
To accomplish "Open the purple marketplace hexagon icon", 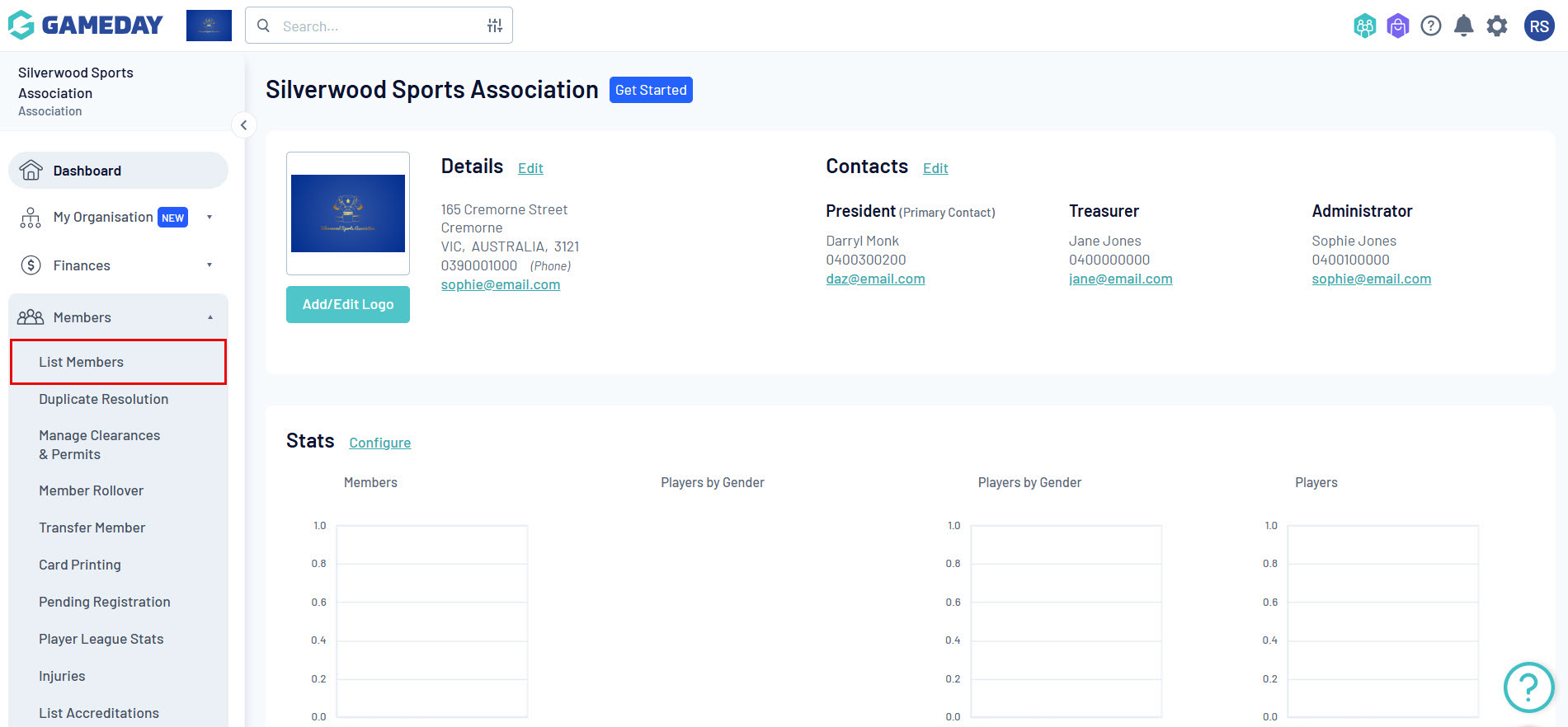I will (x=1398, y=26).
